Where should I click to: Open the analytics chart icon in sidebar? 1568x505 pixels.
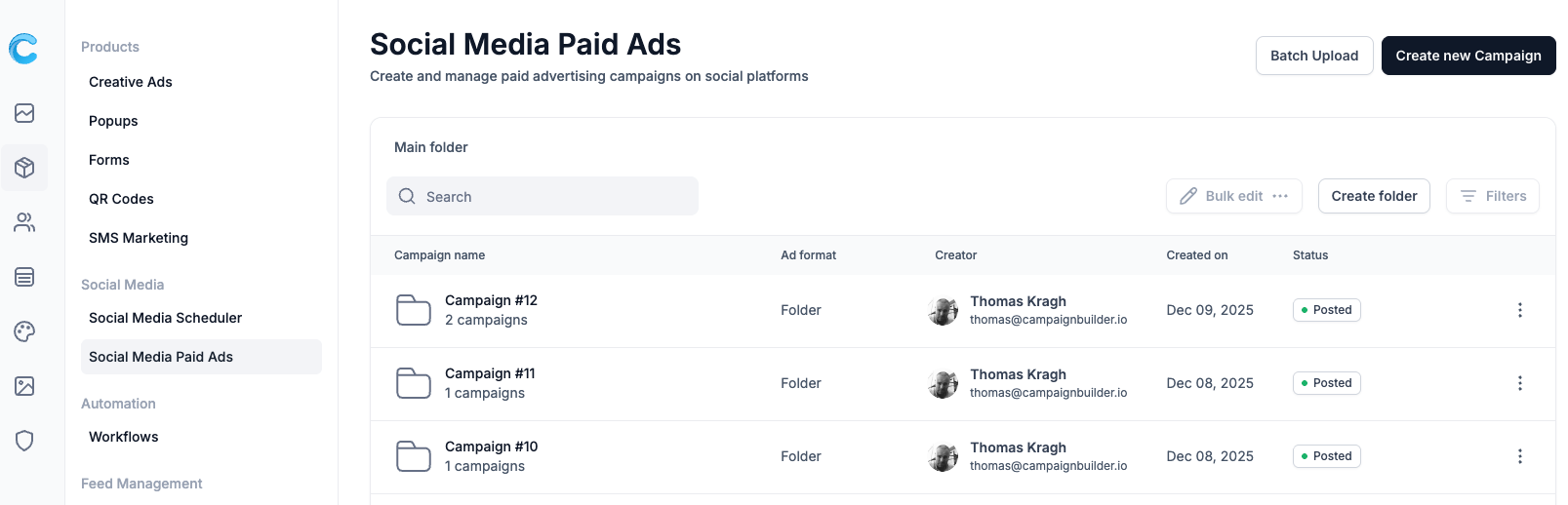point(25,113)
